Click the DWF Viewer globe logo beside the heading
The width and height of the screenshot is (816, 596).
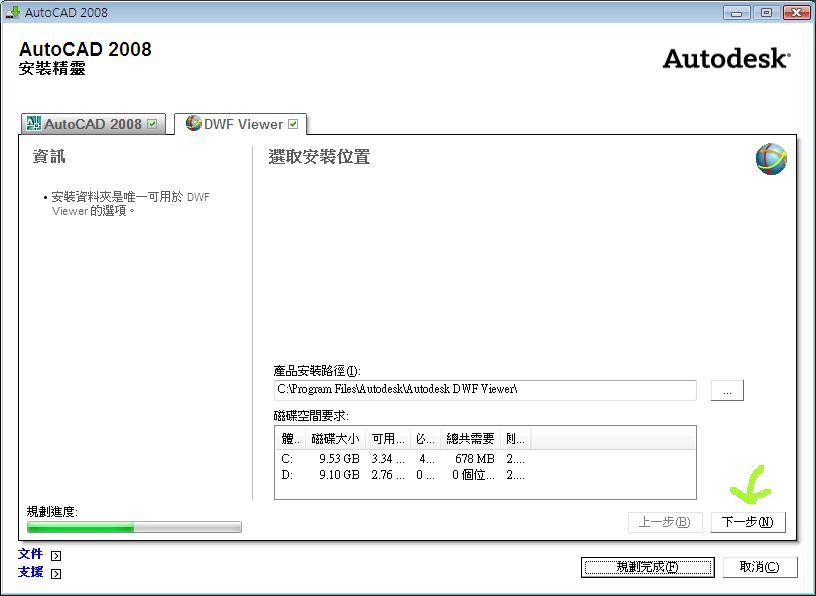click(771, 159)
